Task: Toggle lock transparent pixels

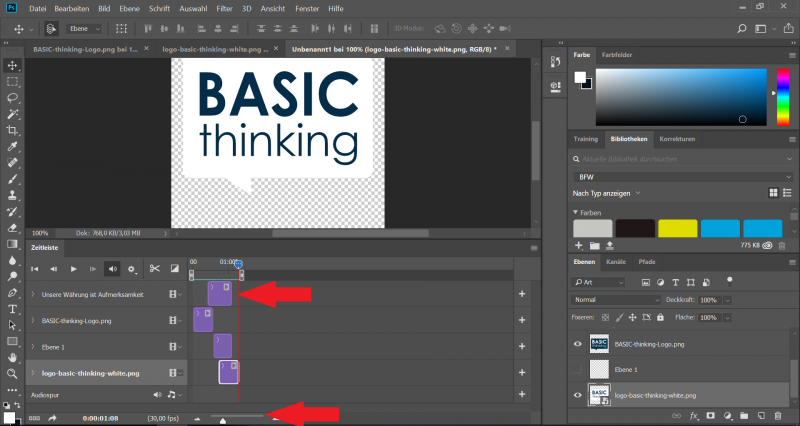Action: pyautogui.click(x=605, y=317)
